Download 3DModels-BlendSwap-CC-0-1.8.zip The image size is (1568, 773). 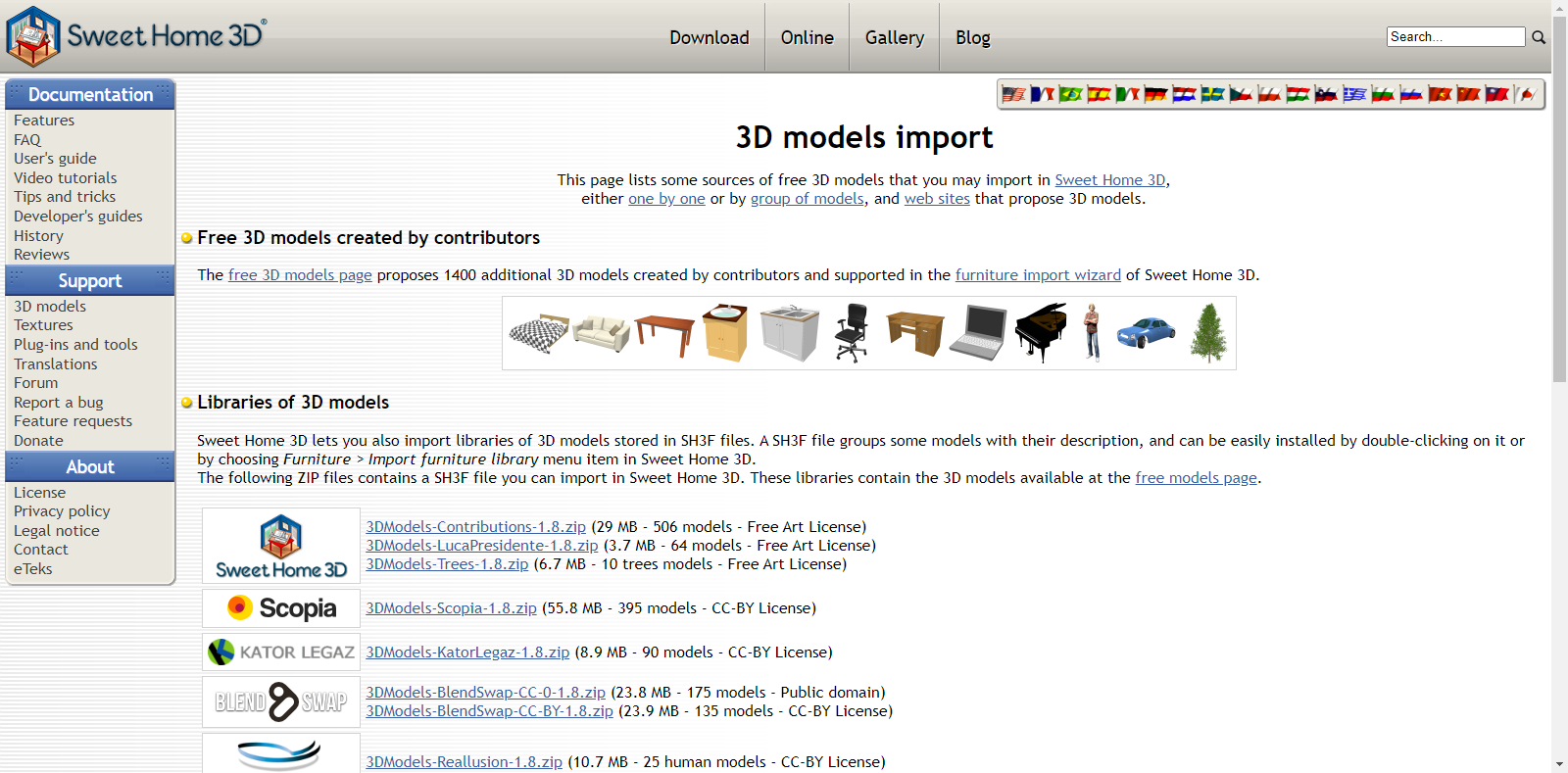[x=486, y=693]
